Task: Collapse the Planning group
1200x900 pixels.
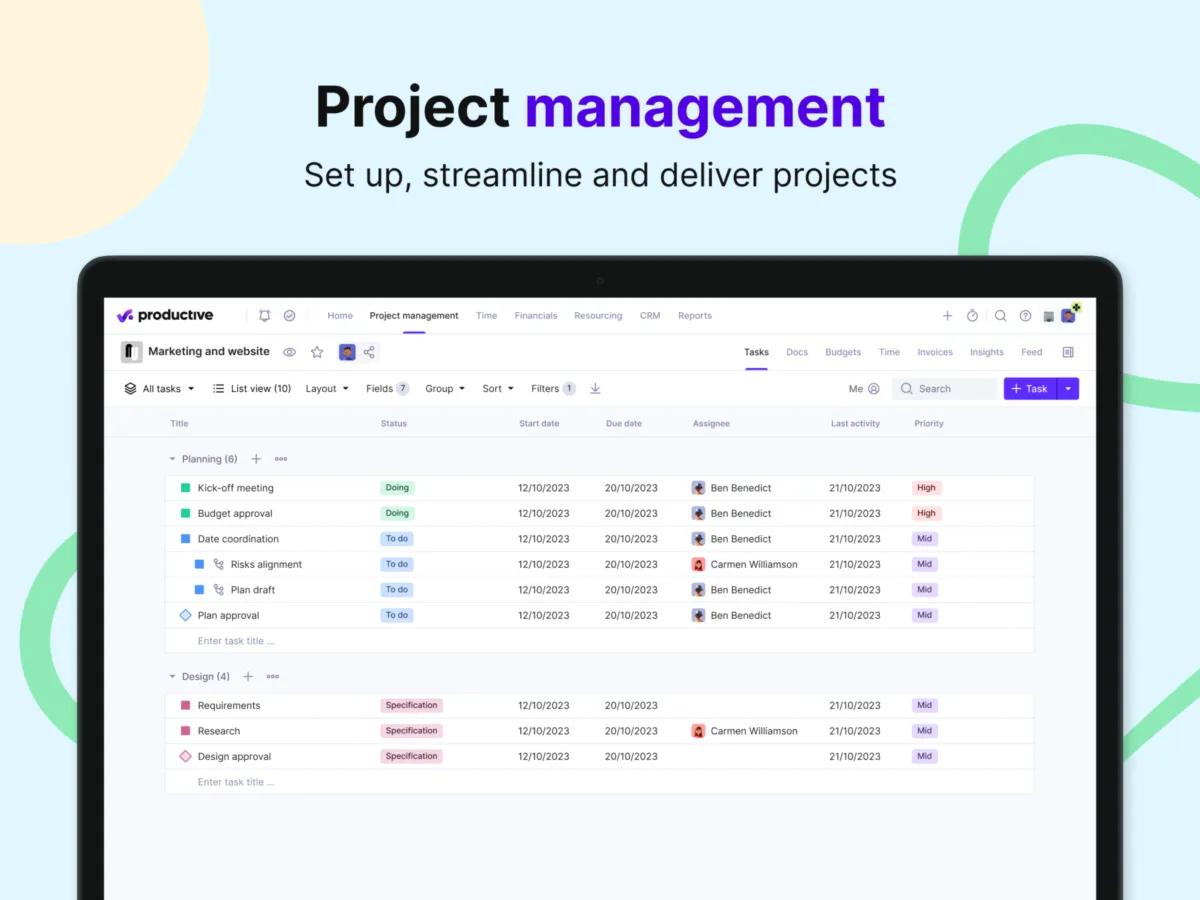Action: pyautogui.click(x=172, y=459)
